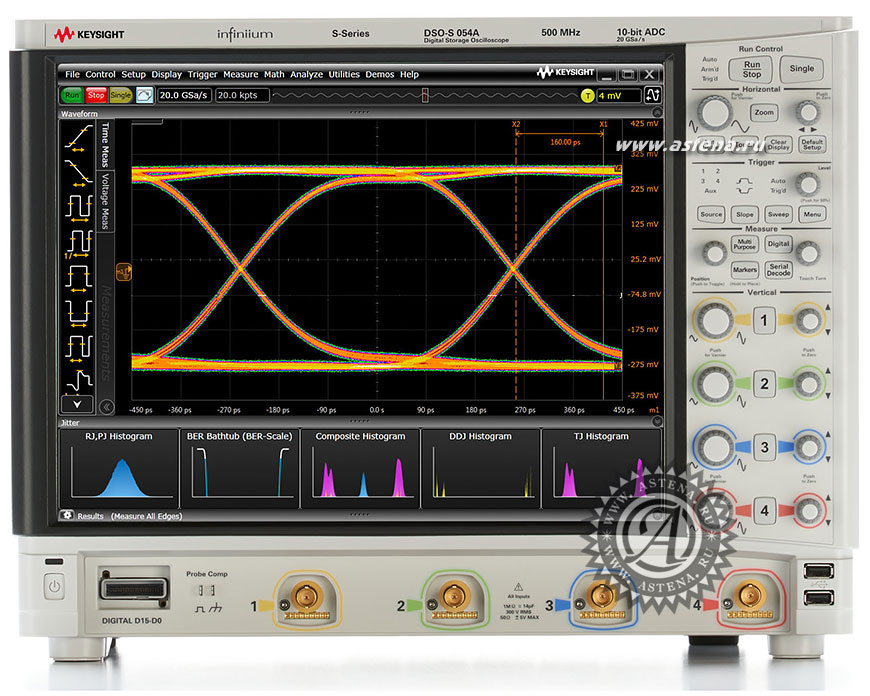This screenshot has height=696, width=870.
Task: Click the yellow on-screen Single button
Action: [x=120, y=95]
